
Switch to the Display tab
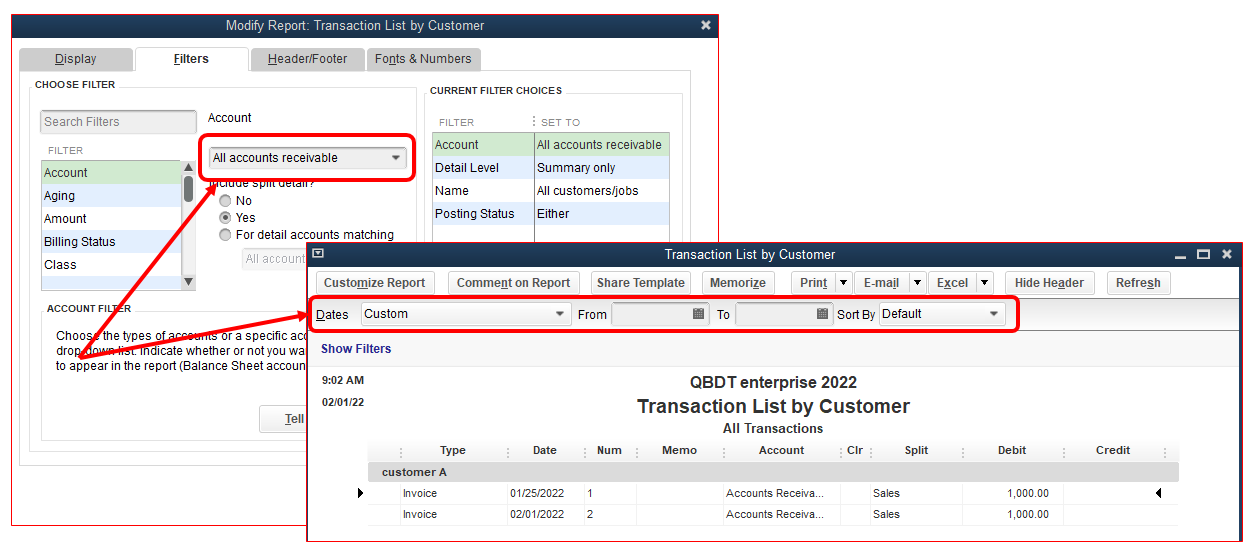point(75,59)
